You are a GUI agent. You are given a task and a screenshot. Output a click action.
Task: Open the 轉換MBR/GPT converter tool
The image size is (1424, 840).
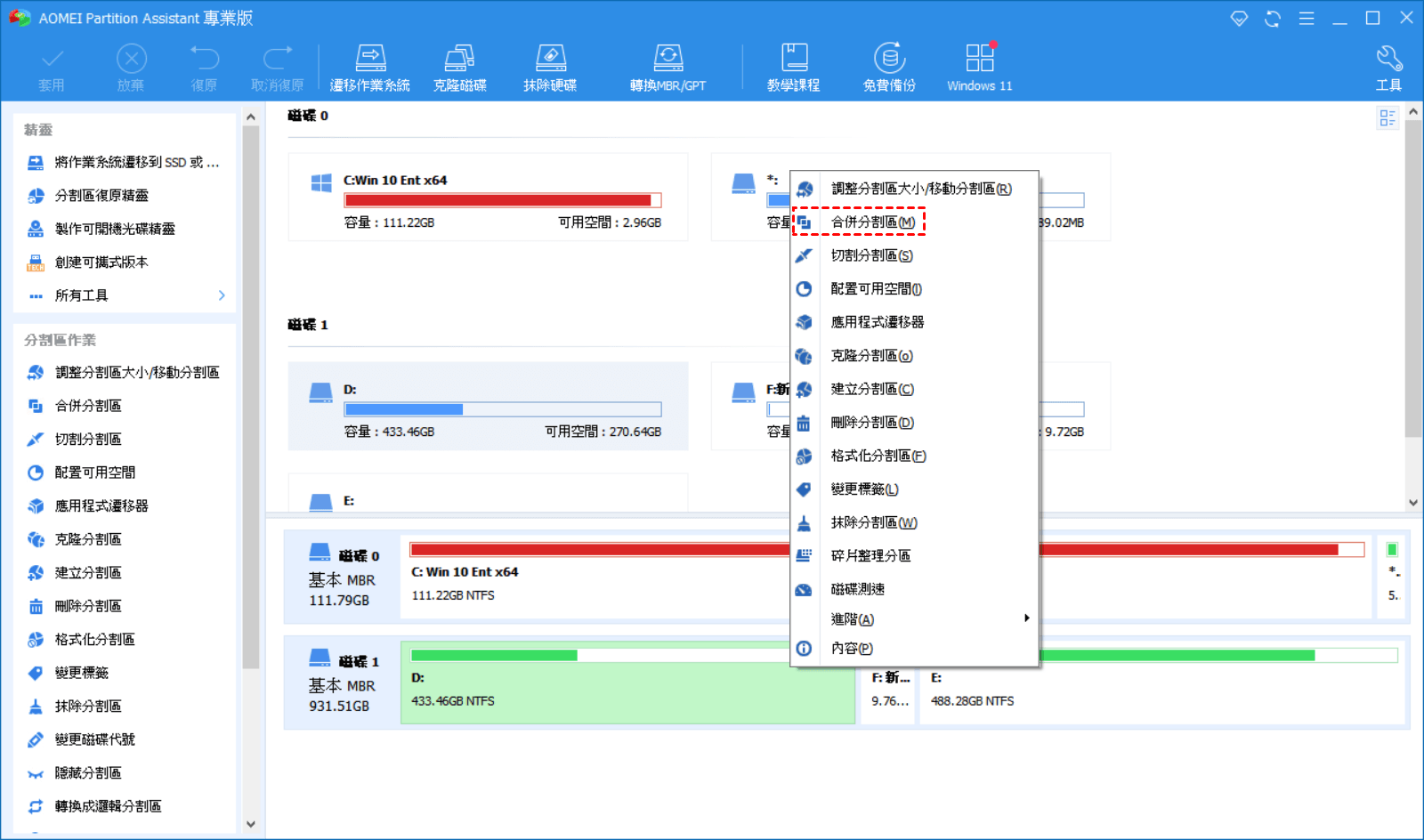667,68
